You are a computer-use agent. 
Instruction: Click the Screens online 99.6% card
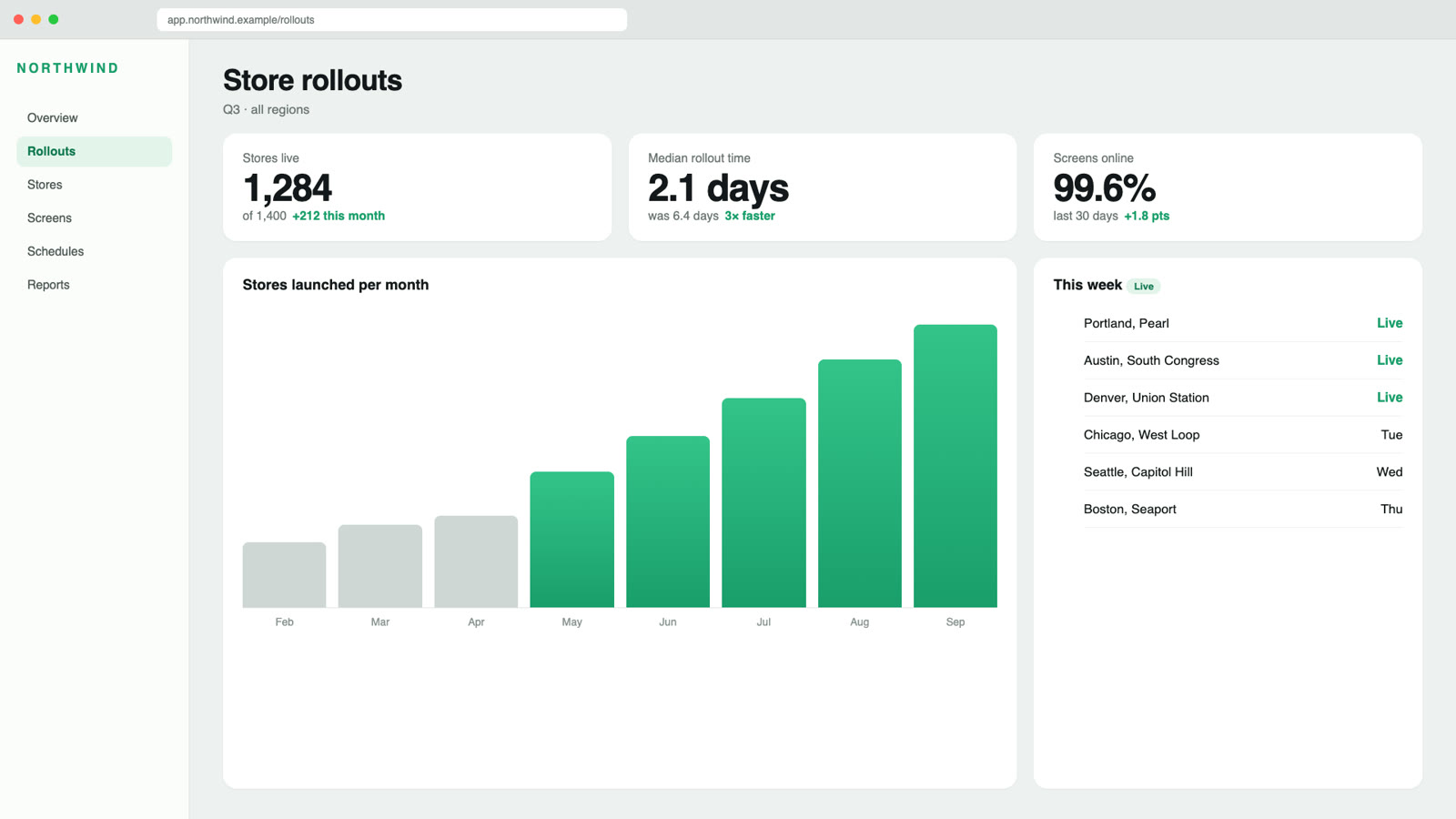pos(1228,187)
